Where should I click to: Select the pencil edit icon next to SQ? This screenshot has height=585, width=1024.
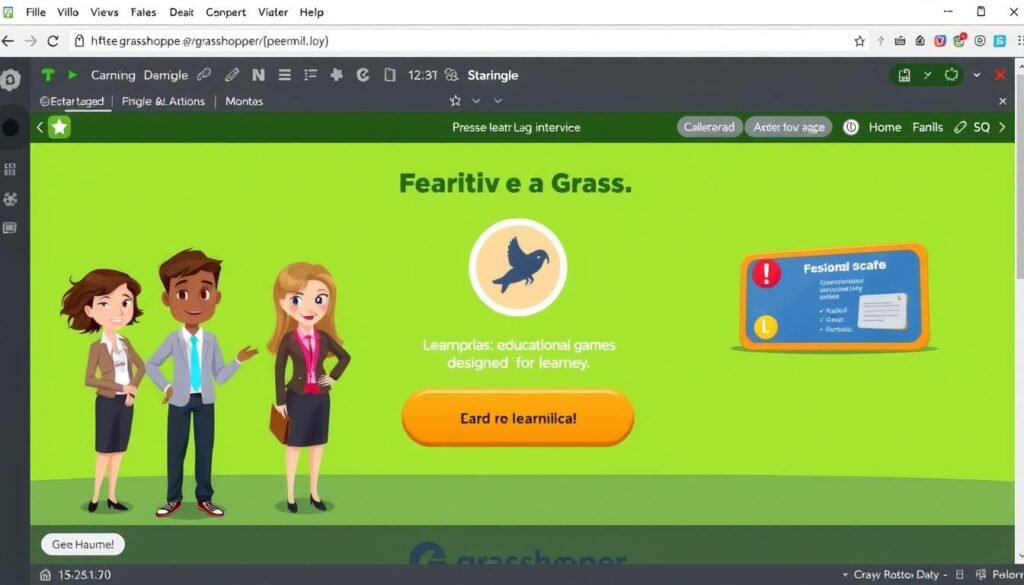coord(960,127)
